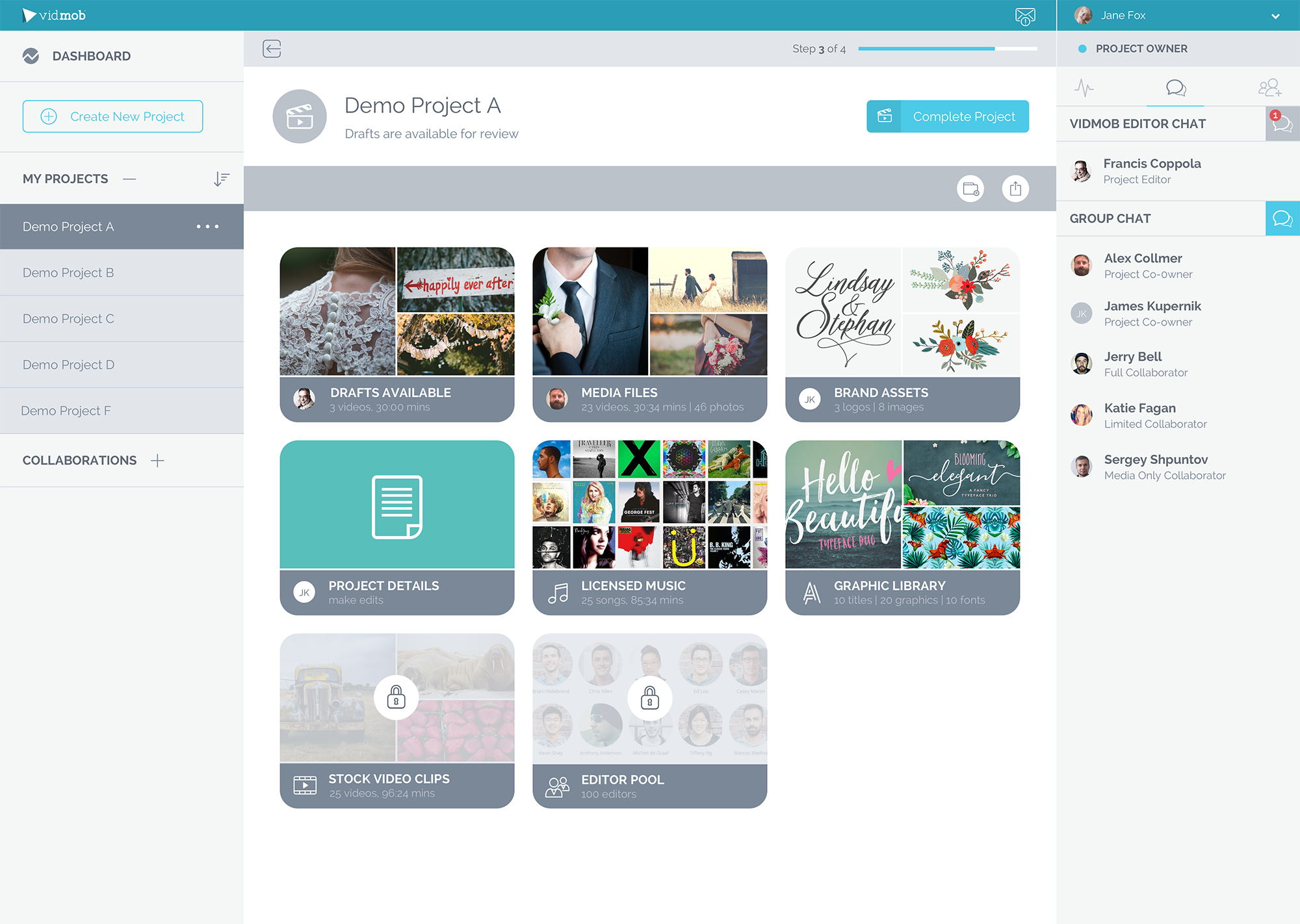Expand the Collaborations section
Screen dimensions: 1300x924
tap(157, 460)
